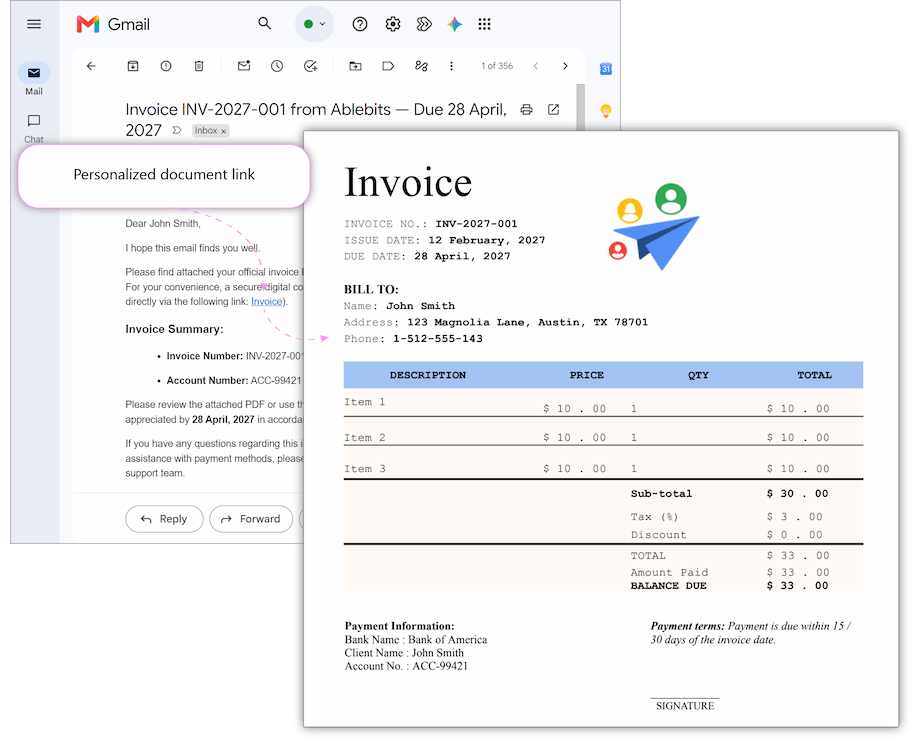Click the email scrollbar thumb
Viewport: 917px width, 745px height.
[x=581, y=107]
